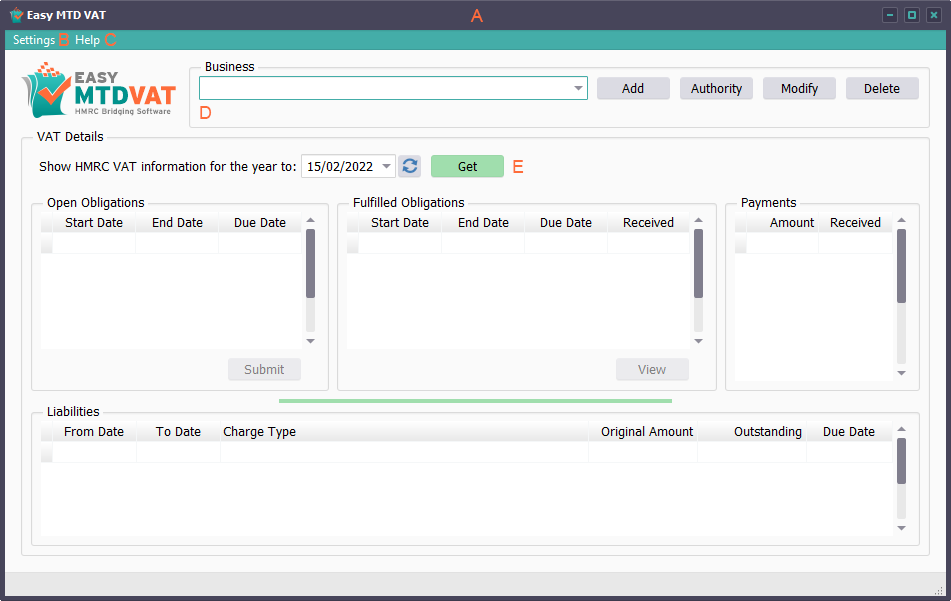
Task: Click the Liabilities scrollbar thumb
Action: [901, 461]
